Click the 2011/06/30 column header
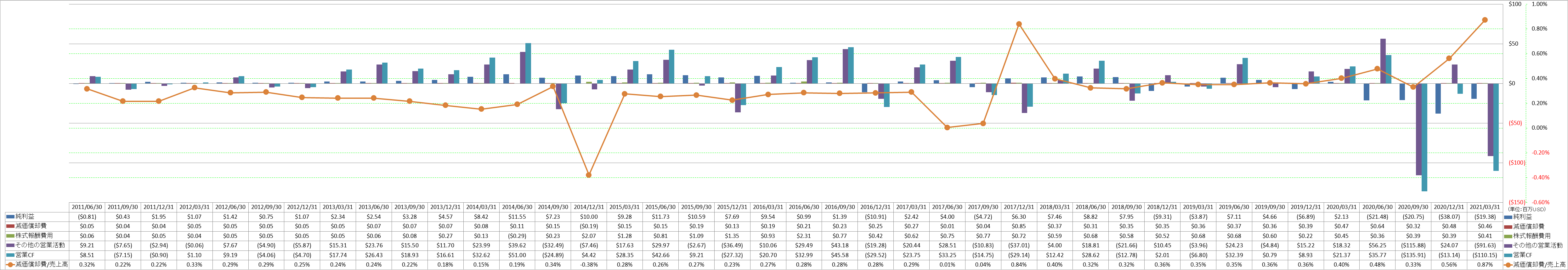The width and height of the screenshot is (1568, 270). (87, 207)
